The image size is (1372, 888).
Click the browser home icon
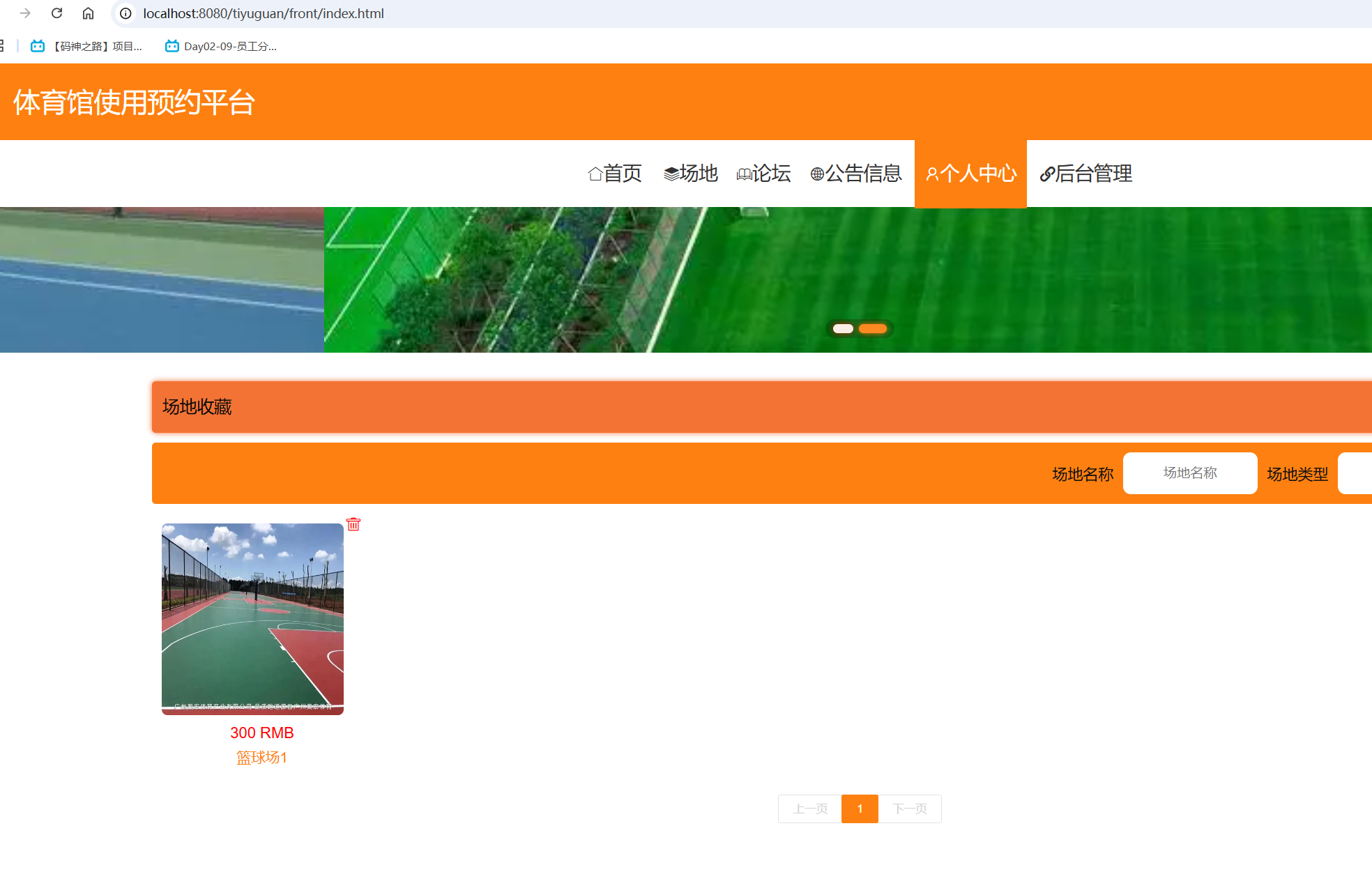pos(88,13)
